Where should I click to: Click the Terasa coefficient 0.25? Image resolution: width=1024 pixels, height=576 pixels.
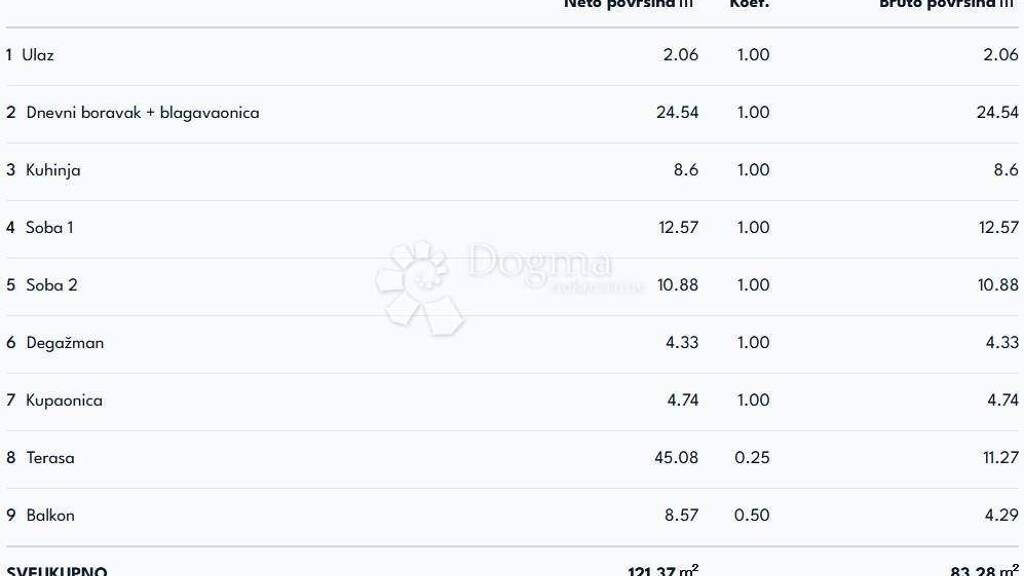(753, 458)
